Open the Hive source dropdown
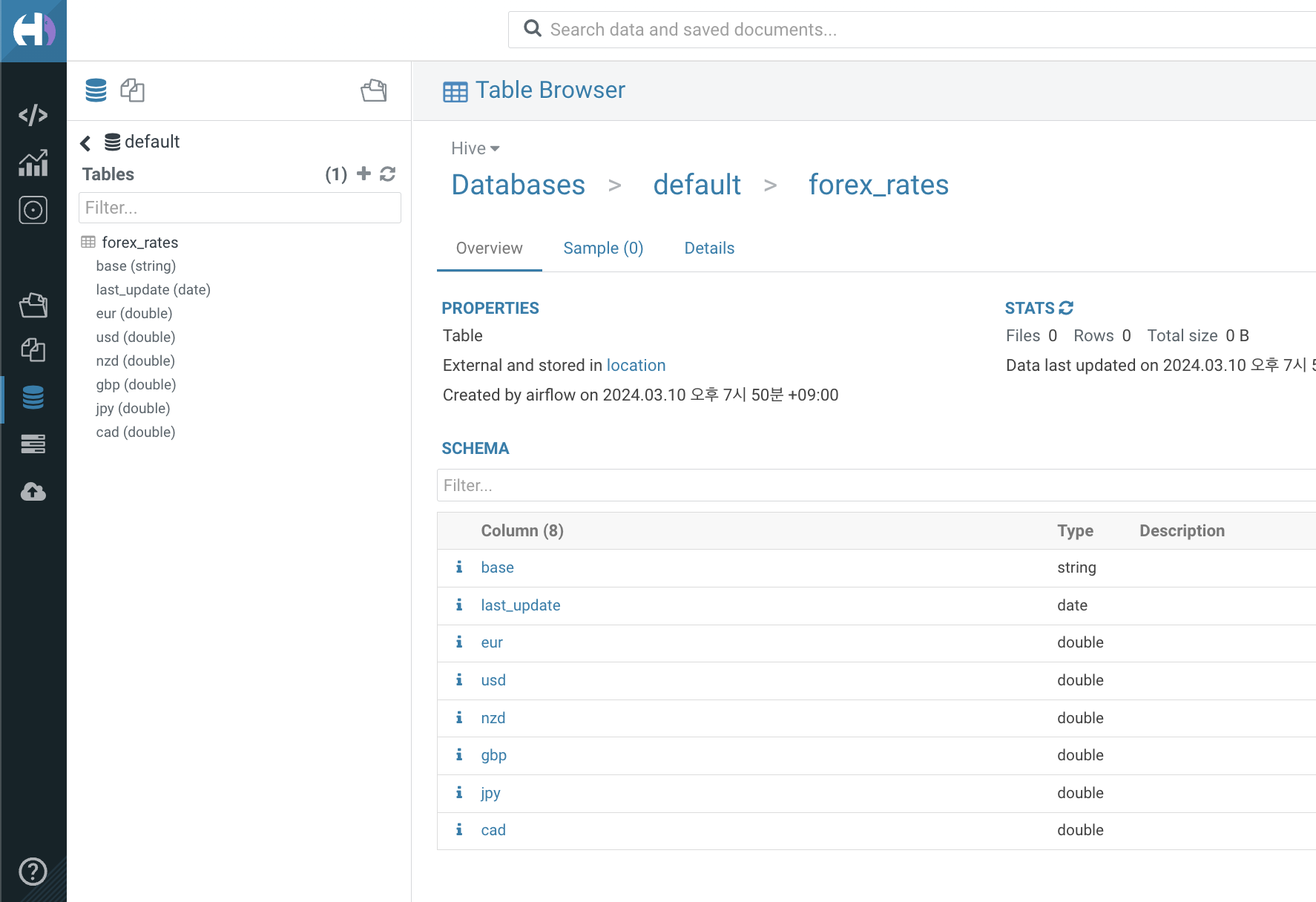 click(475, 148)
